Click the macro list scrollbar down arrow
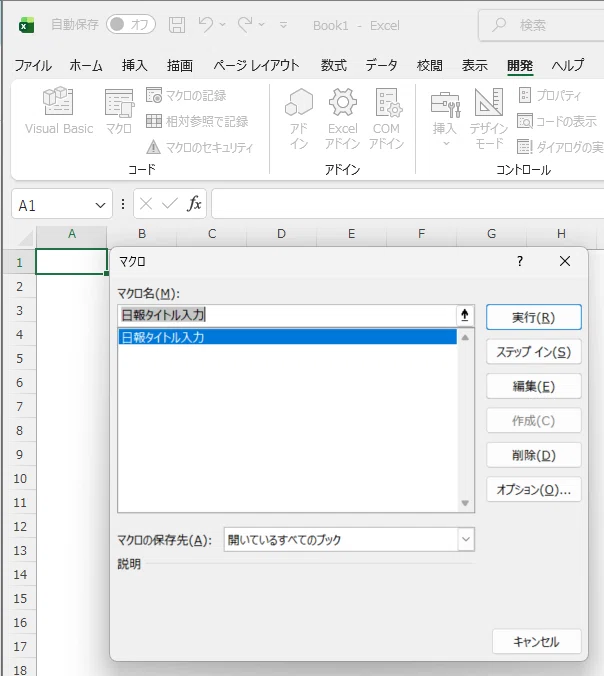604x676 pixels. tap(465, 503)
